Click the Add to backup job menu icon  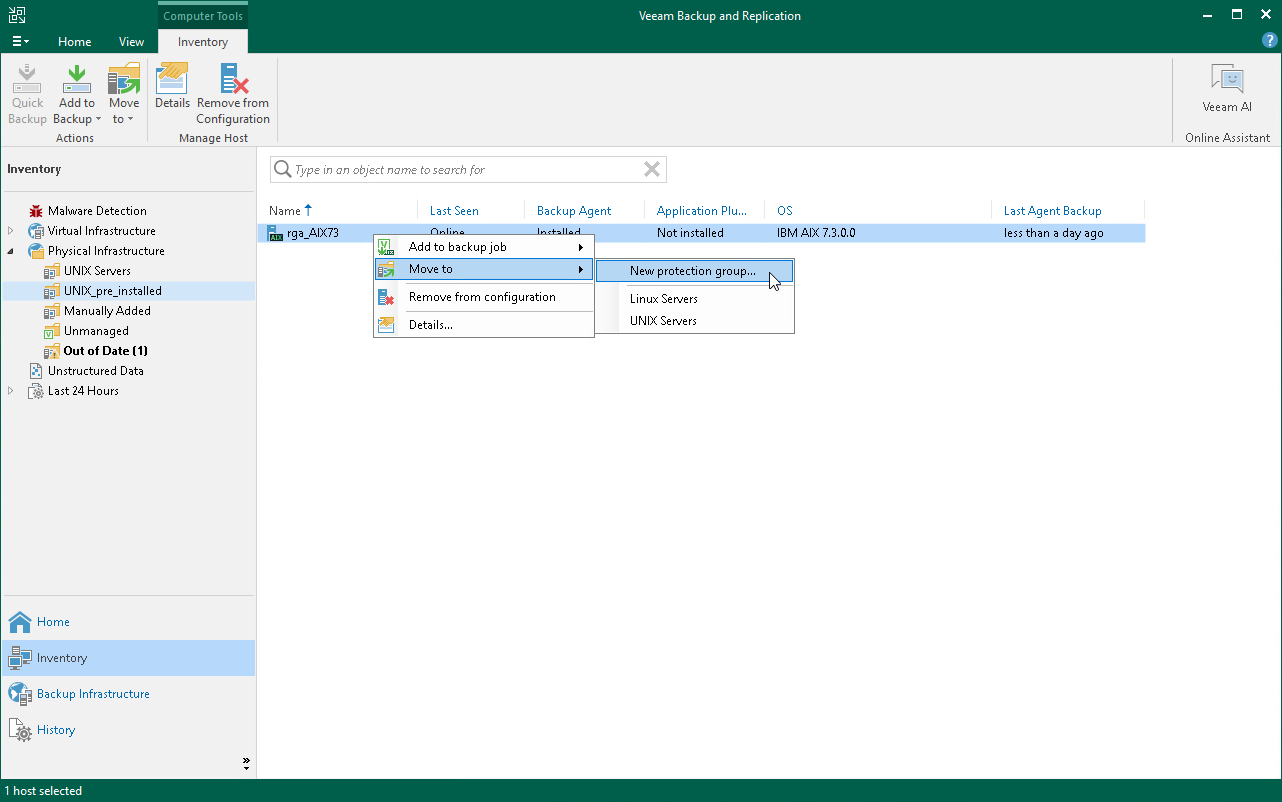(386, 247)
